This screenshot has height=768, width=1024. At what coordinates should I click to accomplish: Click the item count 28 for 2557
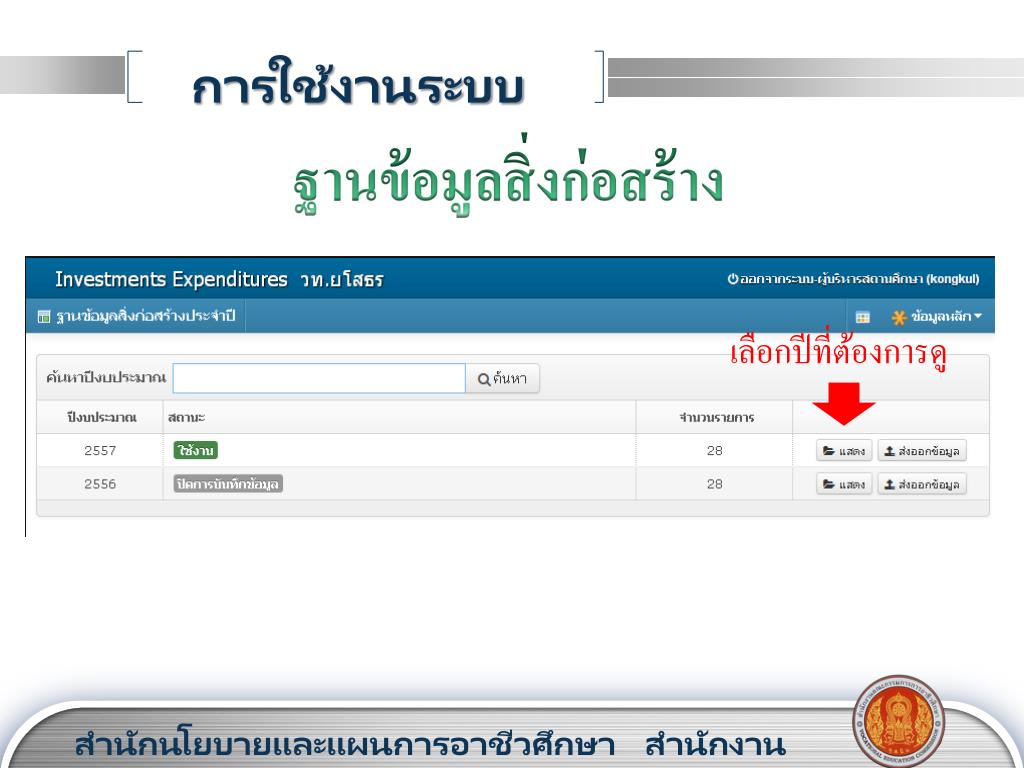[x=714, y=451]
